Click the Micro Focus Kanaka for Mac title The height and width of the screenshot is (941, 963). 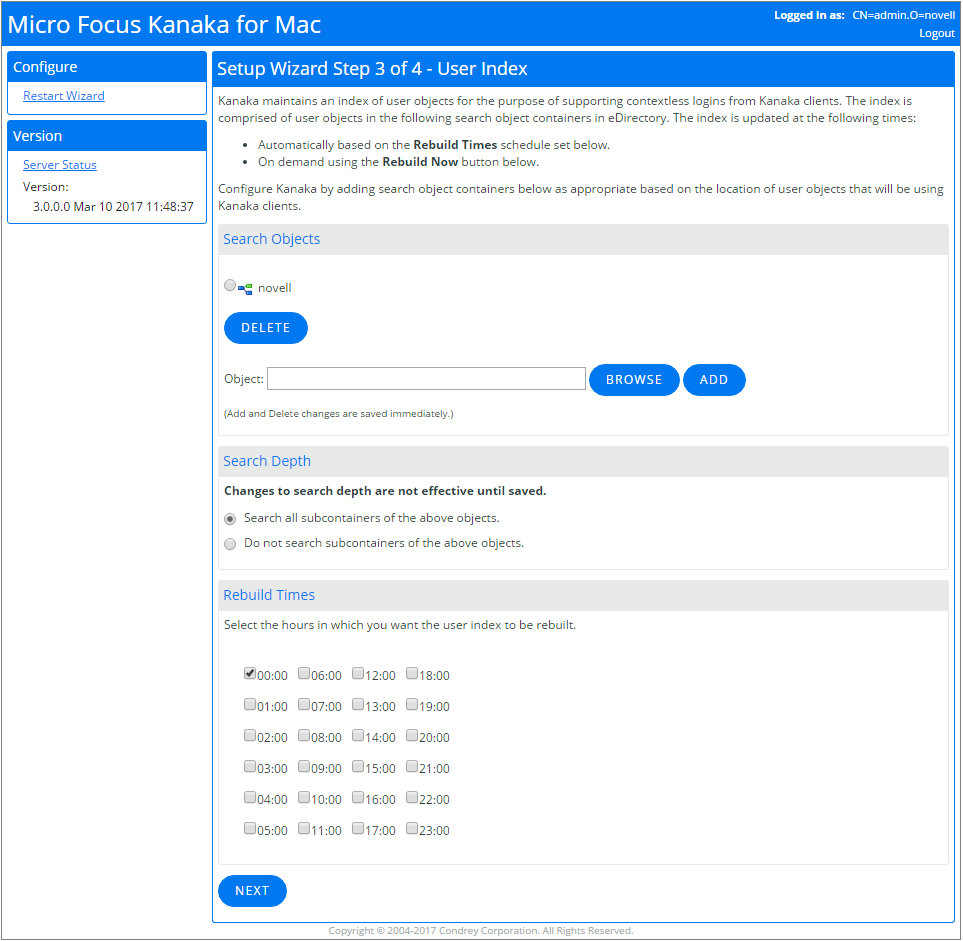click(164, 25)
